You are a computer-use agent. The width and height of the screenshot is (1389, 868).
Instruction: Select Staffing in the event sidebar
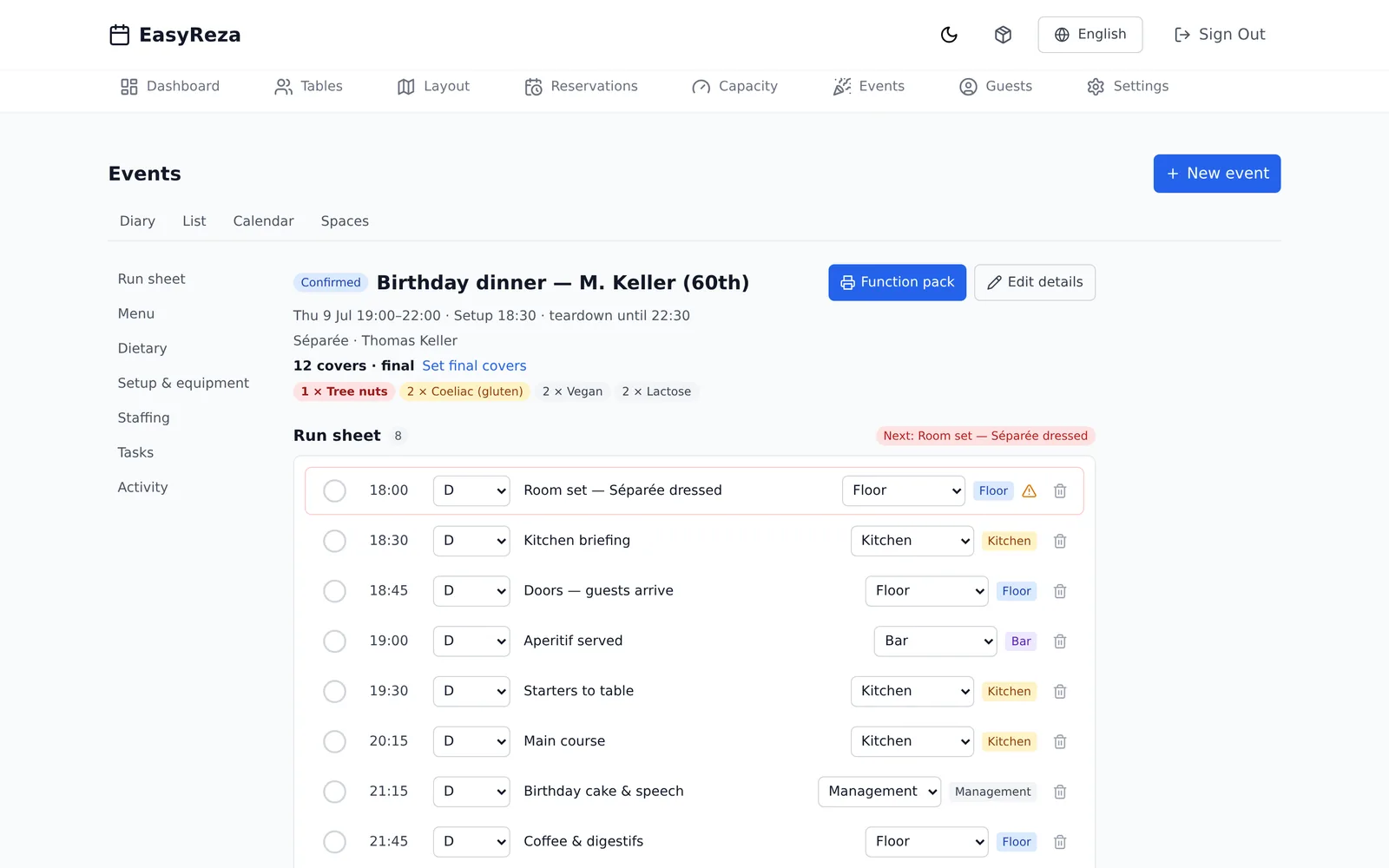[x=144, y=418]
